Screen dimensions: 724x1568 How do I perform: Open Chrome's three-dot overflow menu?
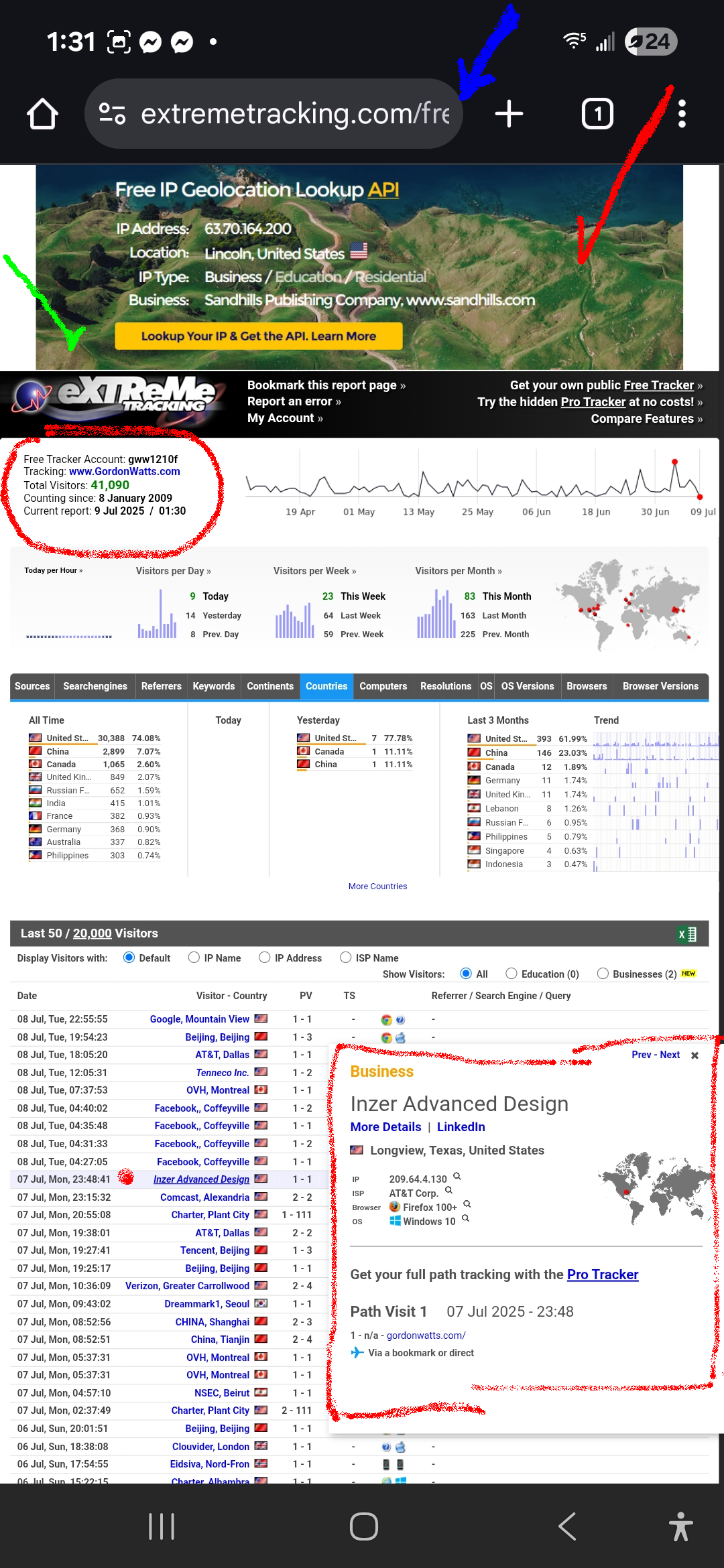(x=682, y=114)
